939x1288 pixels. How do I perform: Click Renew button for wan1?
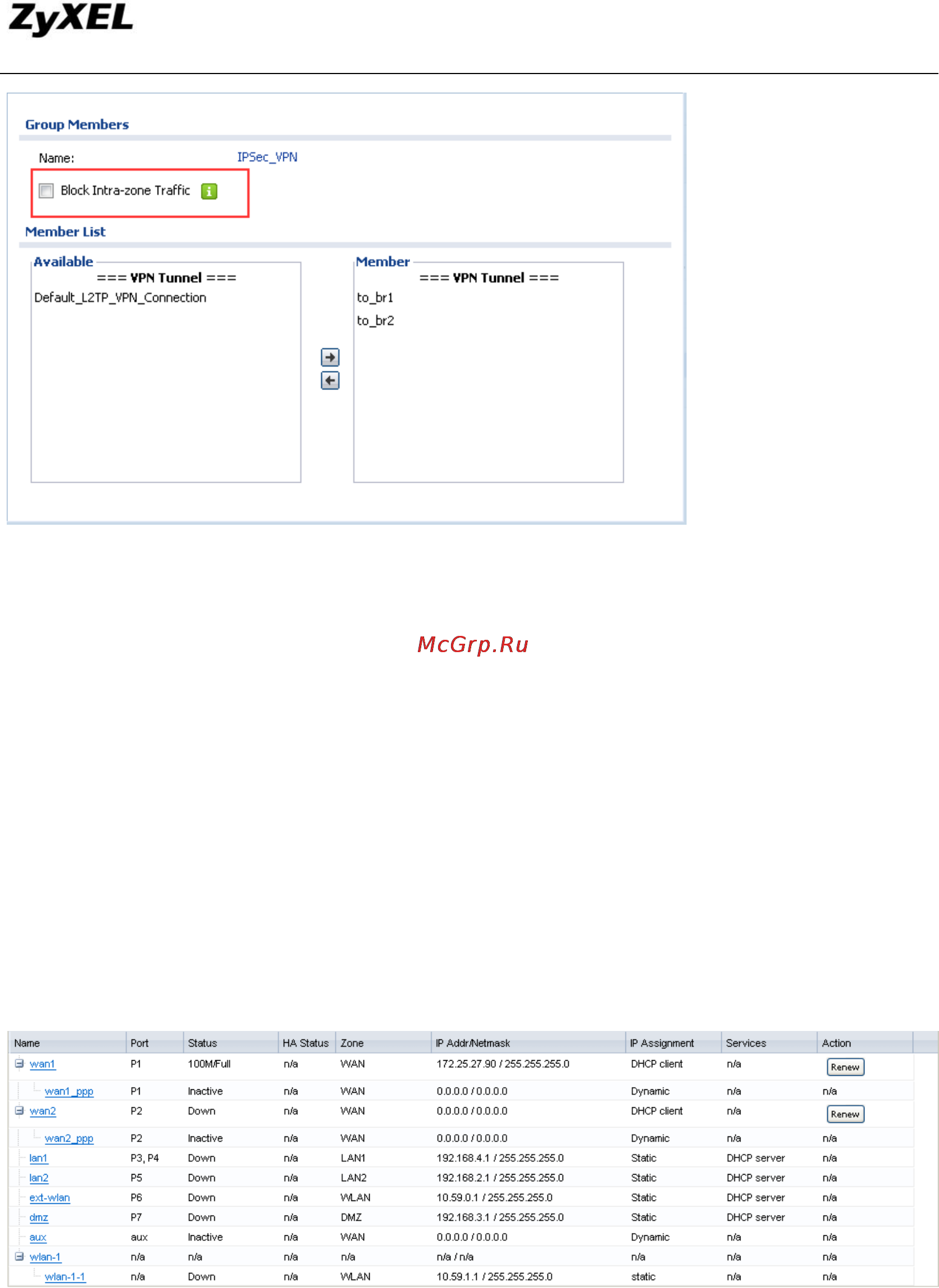tap(845, 1067)
